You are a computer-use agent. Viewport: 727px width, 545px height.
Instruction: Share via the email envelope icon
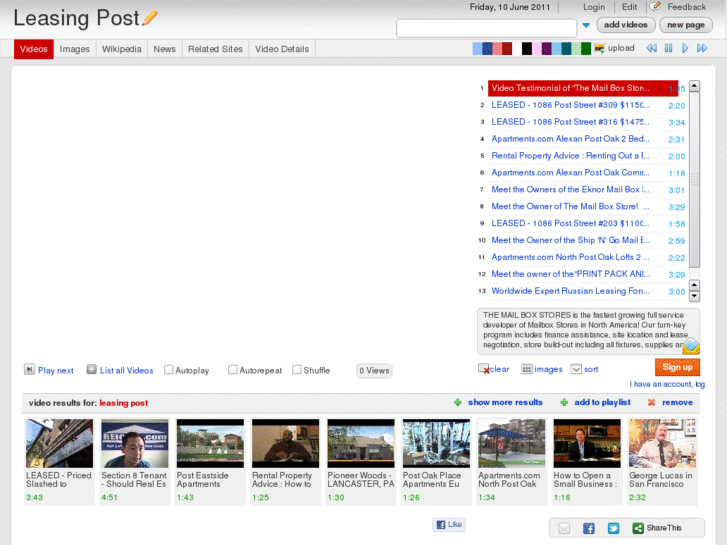pos(564,528)
